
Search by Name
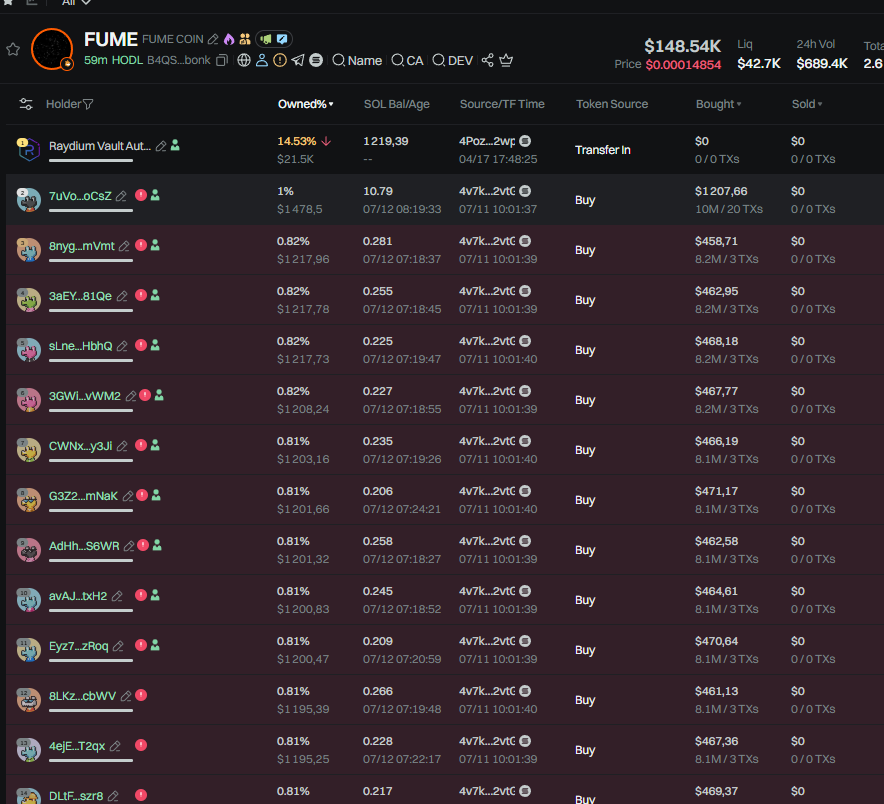click(x=357, y=60)
